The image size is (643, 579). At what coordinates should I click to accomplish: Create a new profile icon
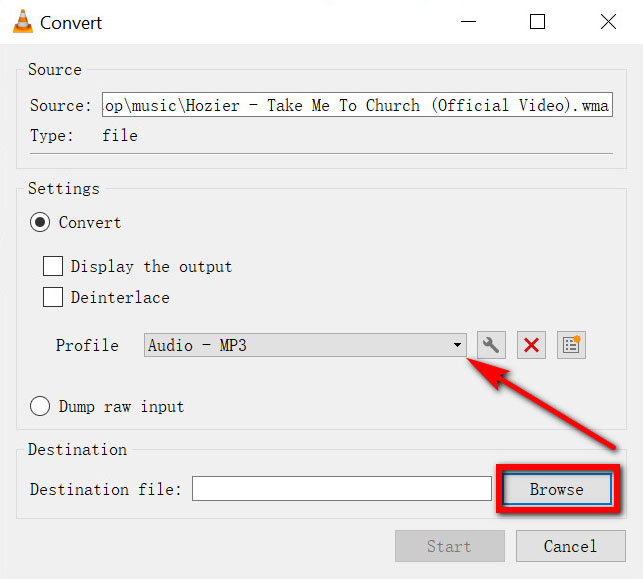[x=571, y=345]
